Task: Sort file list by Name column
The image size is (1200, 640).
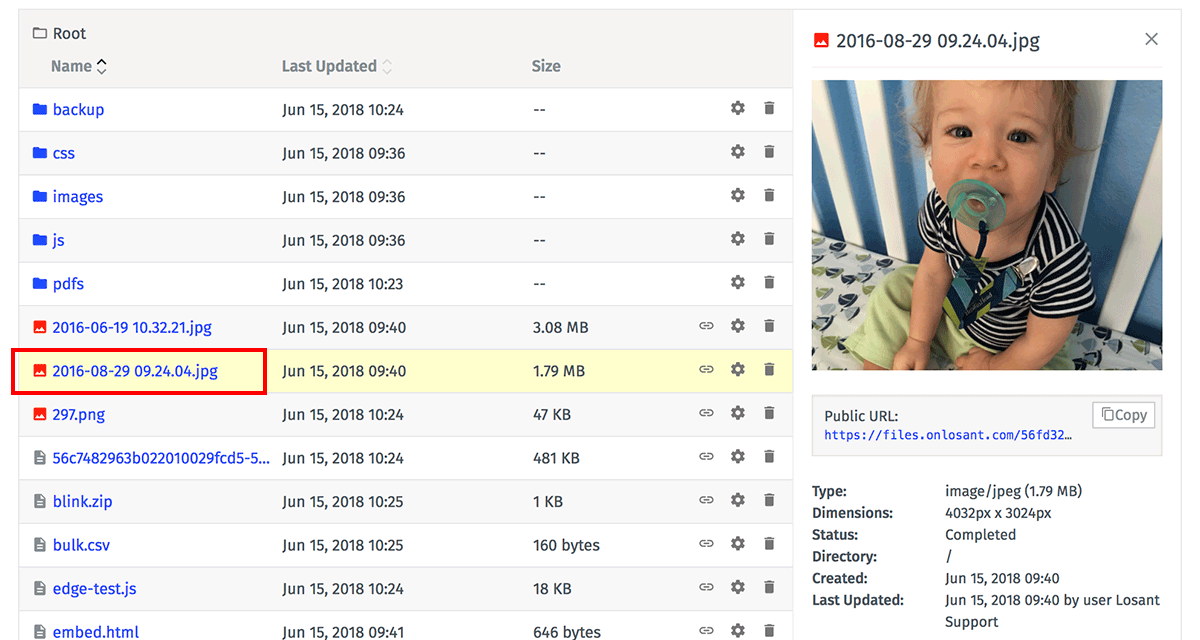Action: pyautogui.click(x=79, y=66)
